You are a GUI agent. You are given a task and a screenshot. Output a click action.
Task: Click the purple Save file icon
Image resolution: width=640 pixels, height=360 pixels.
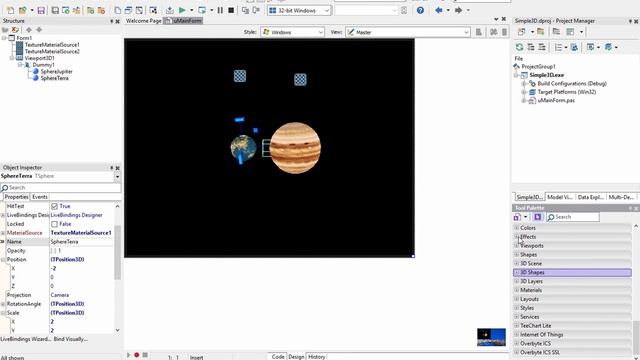click(x=41, y=10)
